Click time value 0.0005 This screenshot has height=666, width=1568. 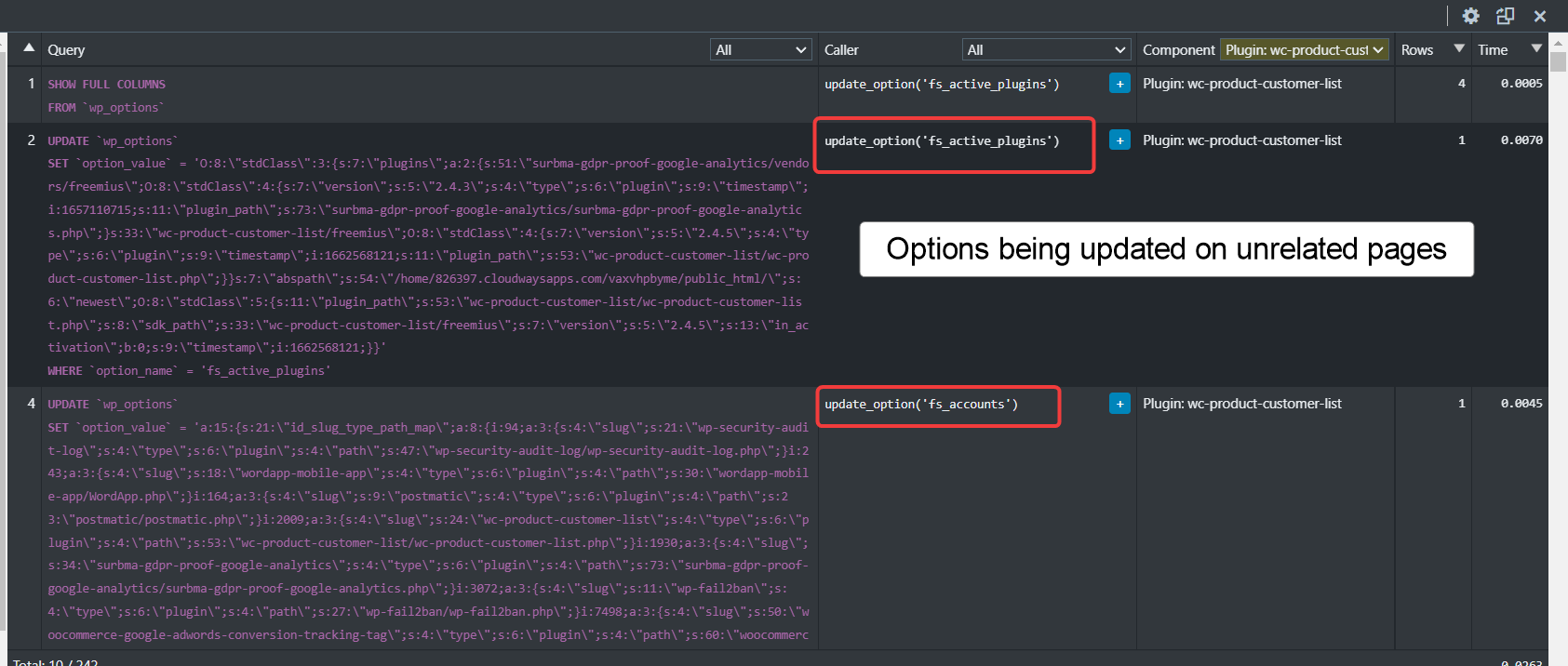1521,84
